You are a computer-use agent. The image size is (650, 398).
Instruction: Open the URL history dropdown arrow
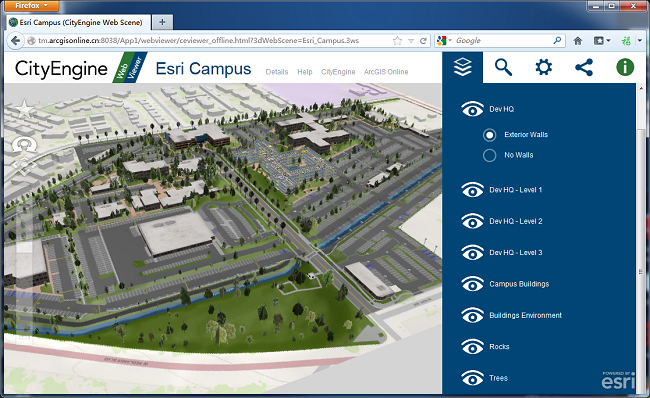411,41
